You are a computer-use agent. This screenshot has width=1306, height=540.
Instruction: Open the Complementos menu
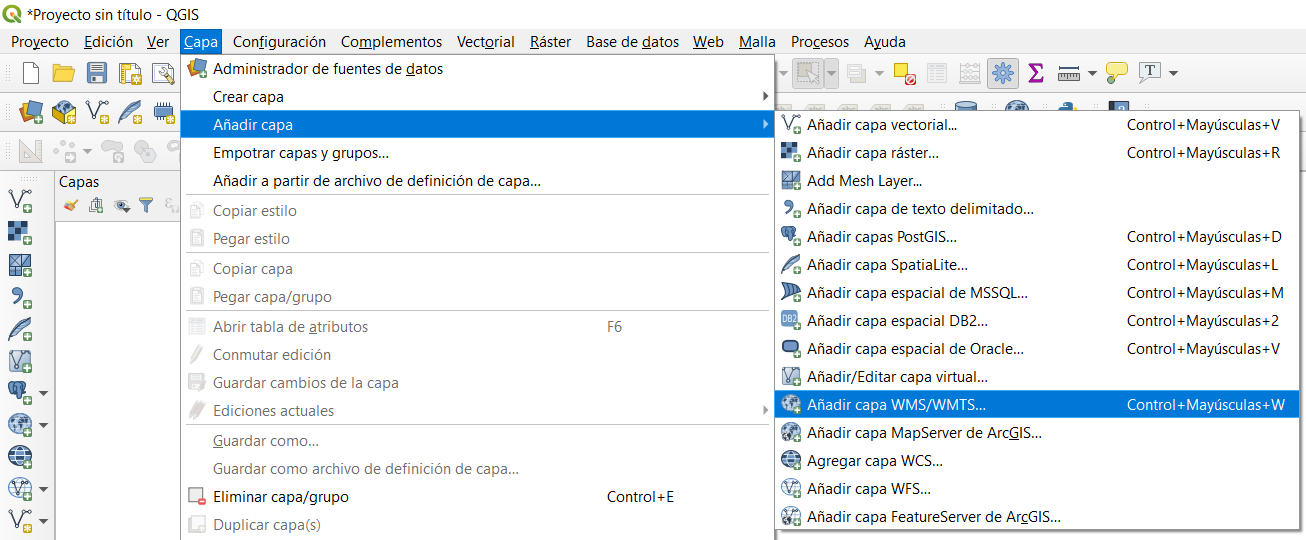(x=391, y=42)
